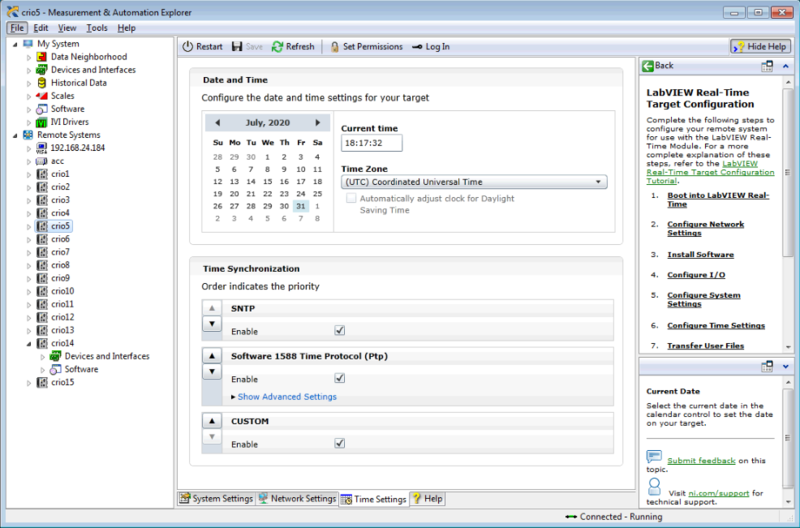The image size is (800, 528).
Task: Collapse the Remote Systems tree node
Action: click(x=15, y=136)
